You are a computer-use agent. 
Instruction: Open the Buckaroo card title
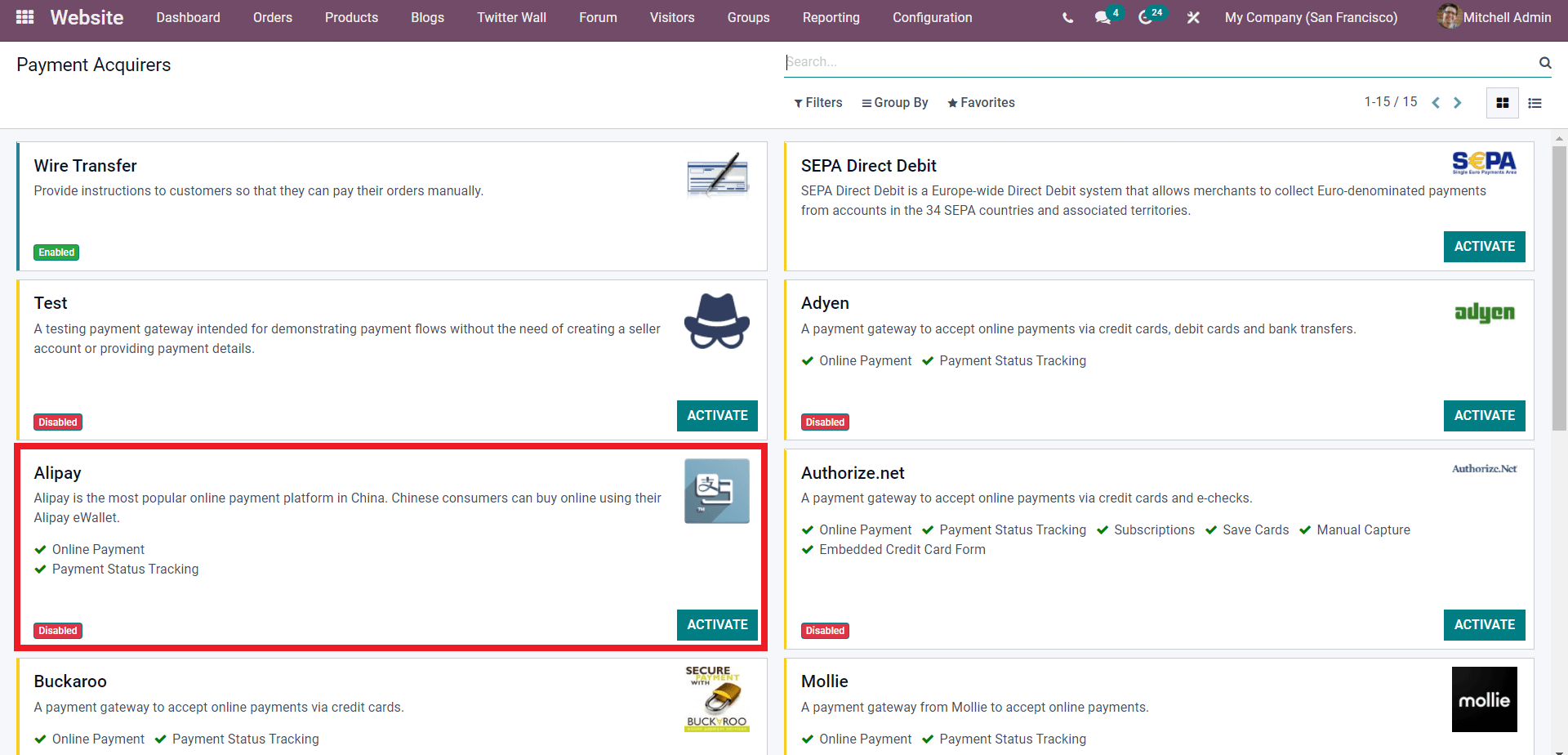(70, 681)
